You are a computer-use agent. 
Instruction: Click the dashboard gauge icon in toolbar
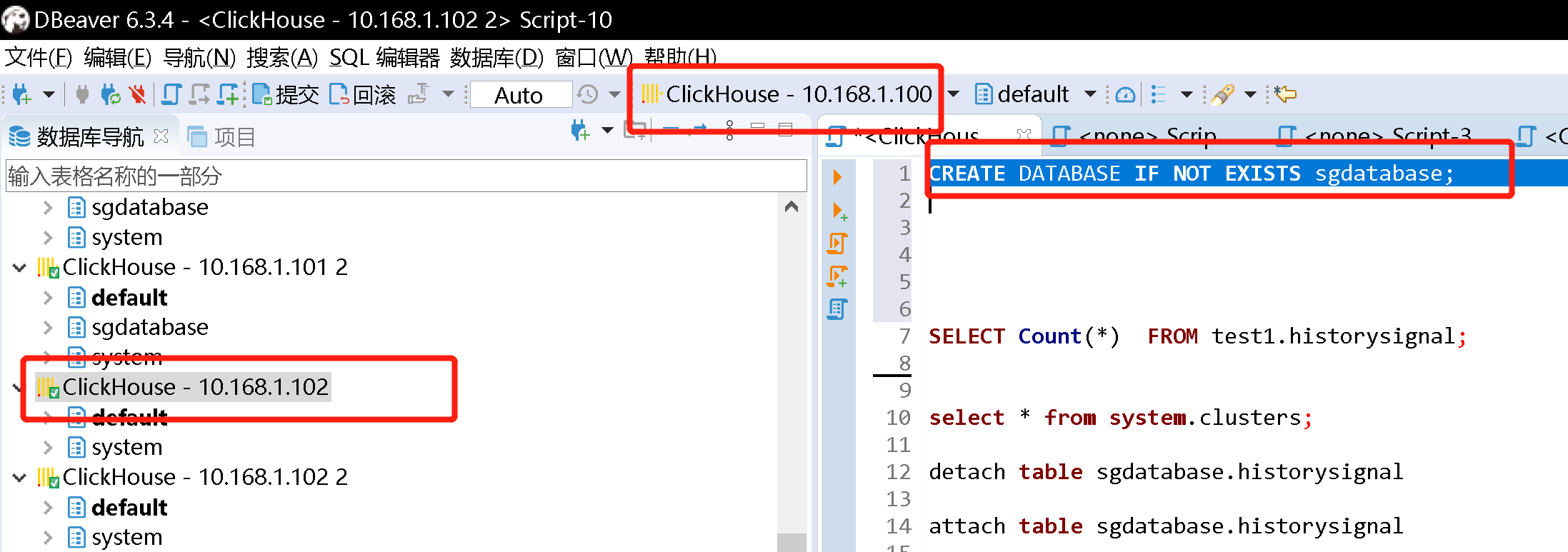(1125, 94)
